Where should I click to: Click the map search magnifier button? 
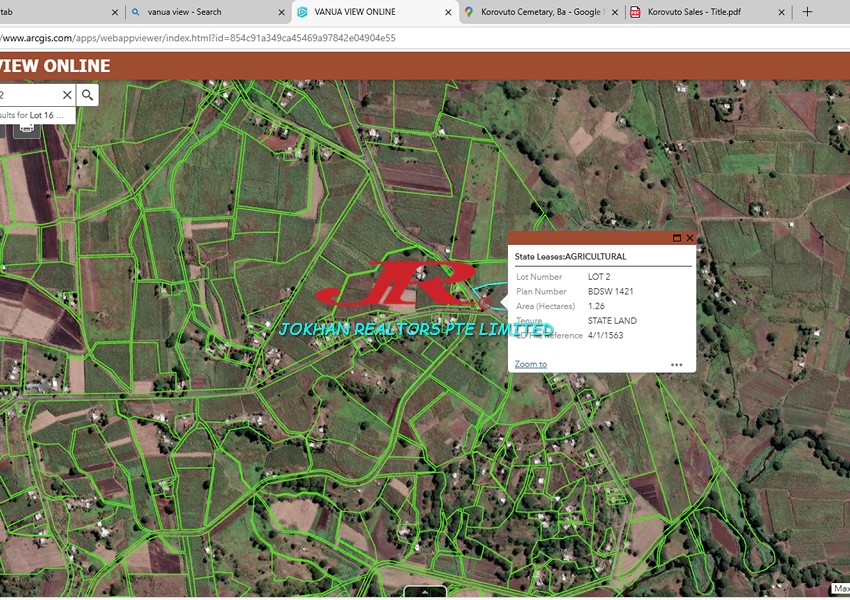pos(88,95)
